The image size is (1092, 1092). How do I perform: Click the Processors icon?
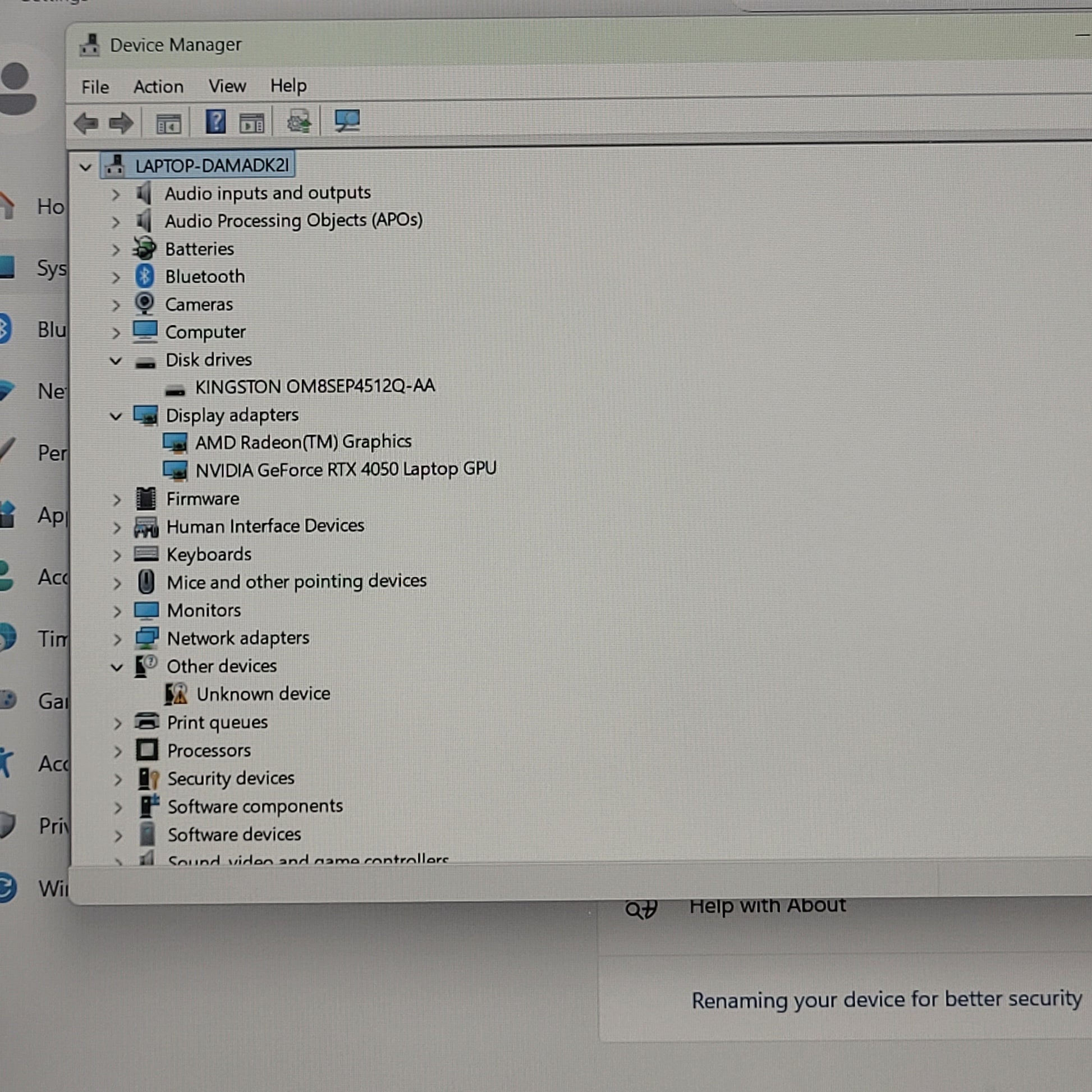(x=148, y=750)
